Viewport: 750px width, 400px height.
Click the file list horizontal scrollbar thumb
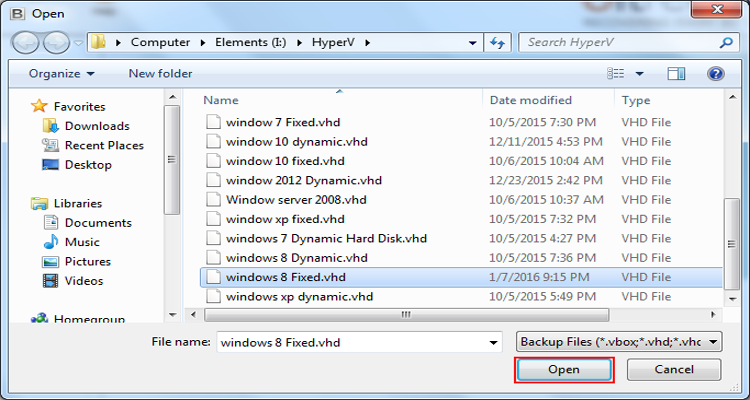pyautogui.click(x=406, y=315)
